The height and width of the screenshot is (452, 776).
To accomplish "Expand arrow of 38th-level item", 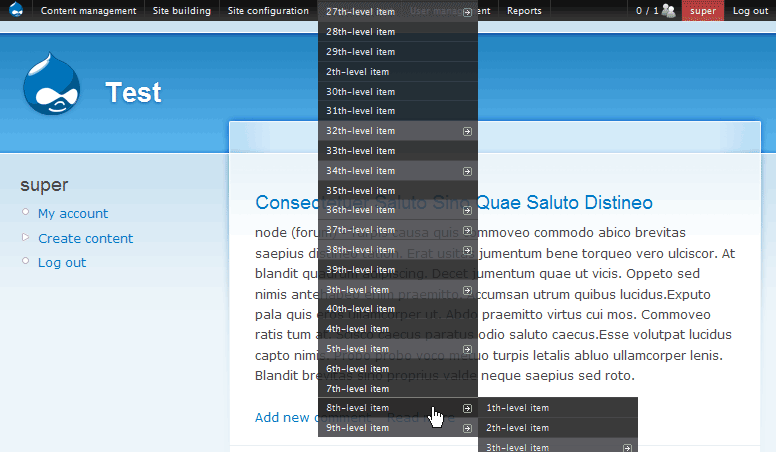I will [467, 250].
